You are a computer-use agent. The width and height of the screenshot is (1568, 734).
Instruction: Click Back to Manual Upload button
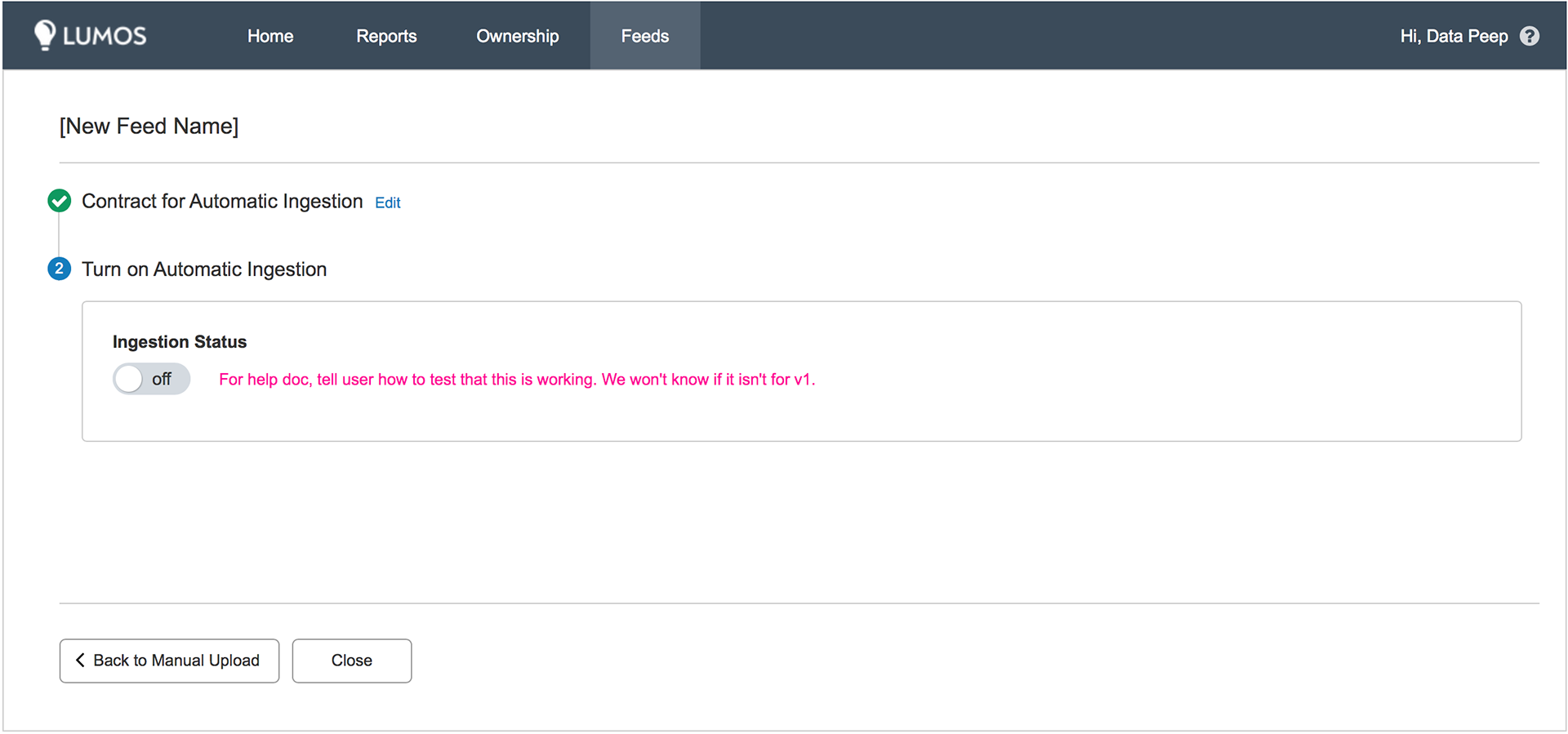[169, 661]
